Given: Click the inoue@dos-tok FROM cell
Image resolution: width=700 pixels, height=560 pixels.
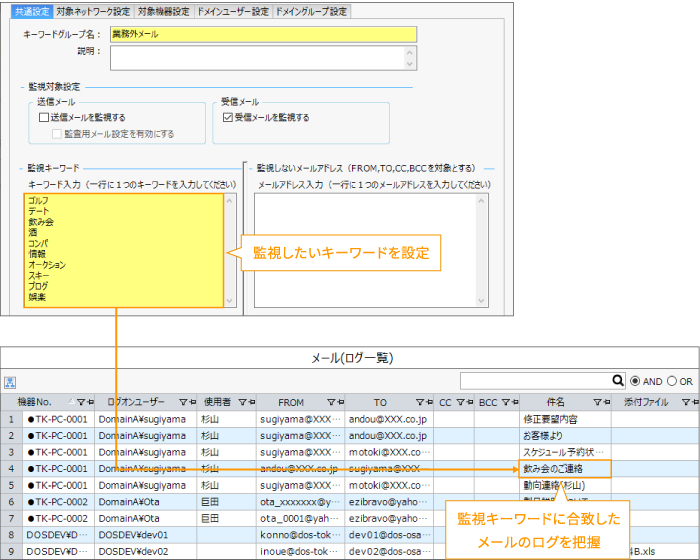Looking at the screenshot, I should [x=300, y=552].
